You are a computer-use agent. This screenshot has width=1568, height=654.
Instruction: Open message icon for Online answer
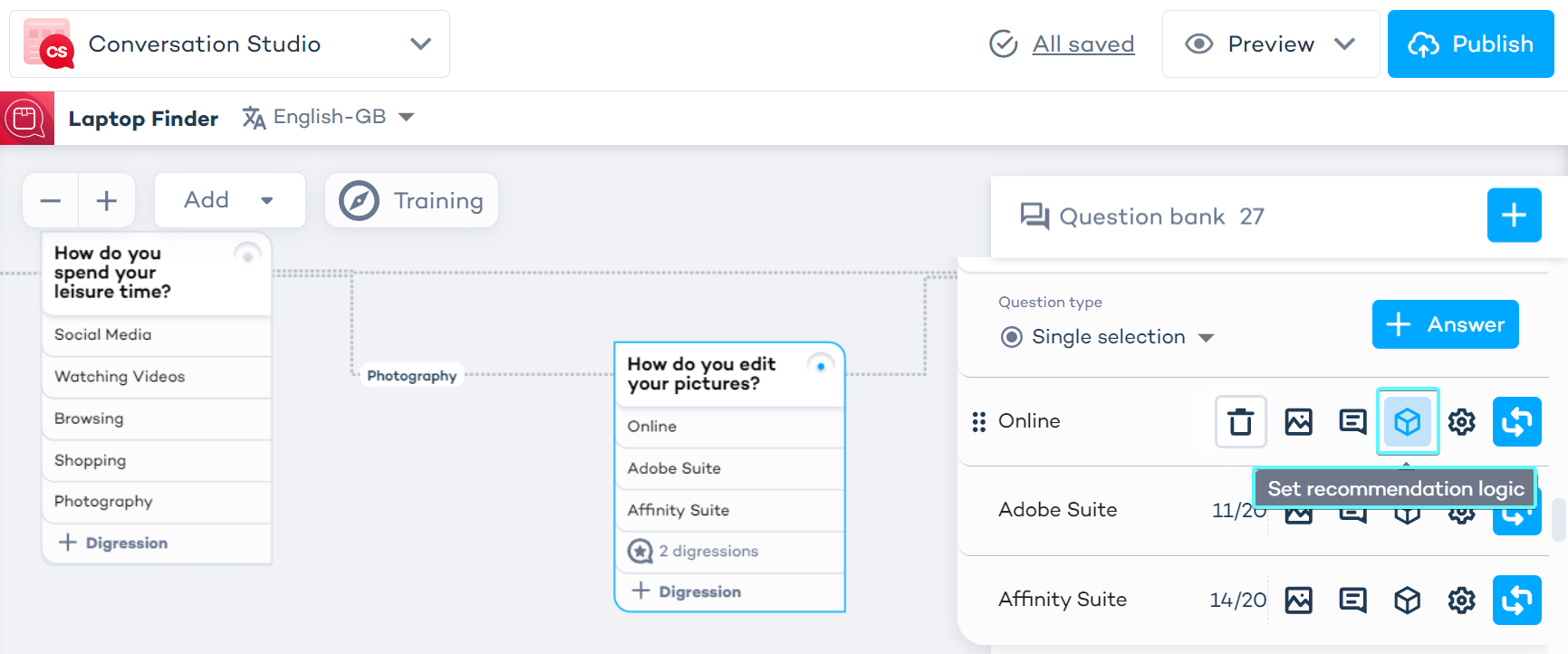[1352, 422]
